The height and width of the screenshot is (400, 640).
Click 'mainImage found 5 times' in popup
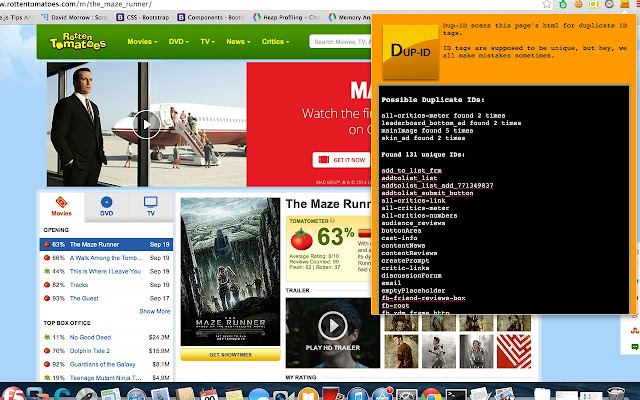coord(427,131)
